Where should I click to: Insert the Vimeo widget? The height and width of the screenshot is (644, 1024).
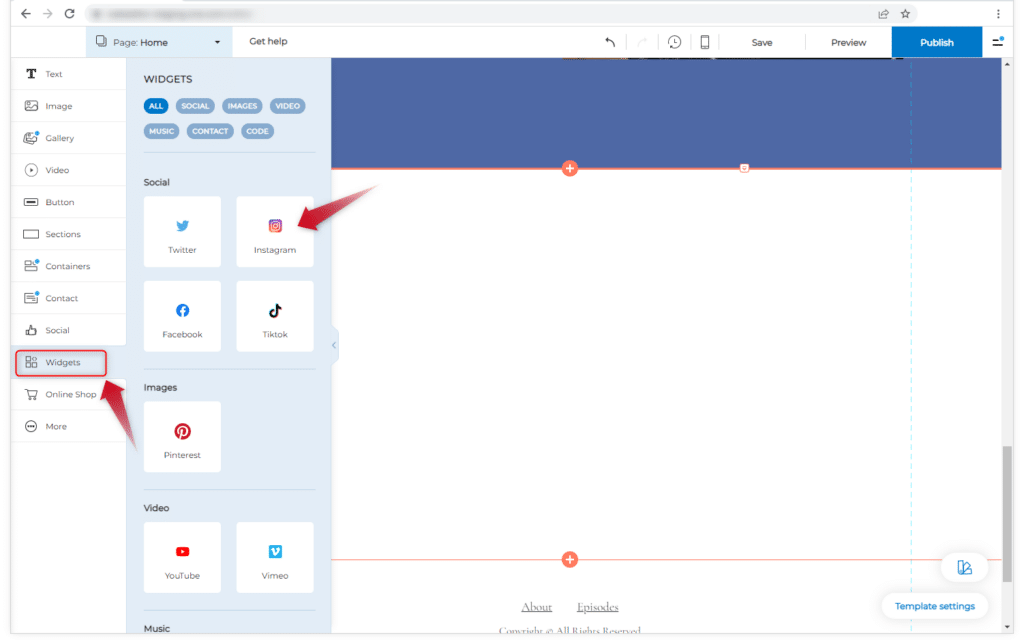pyautogui.click(x=275, y=558)
